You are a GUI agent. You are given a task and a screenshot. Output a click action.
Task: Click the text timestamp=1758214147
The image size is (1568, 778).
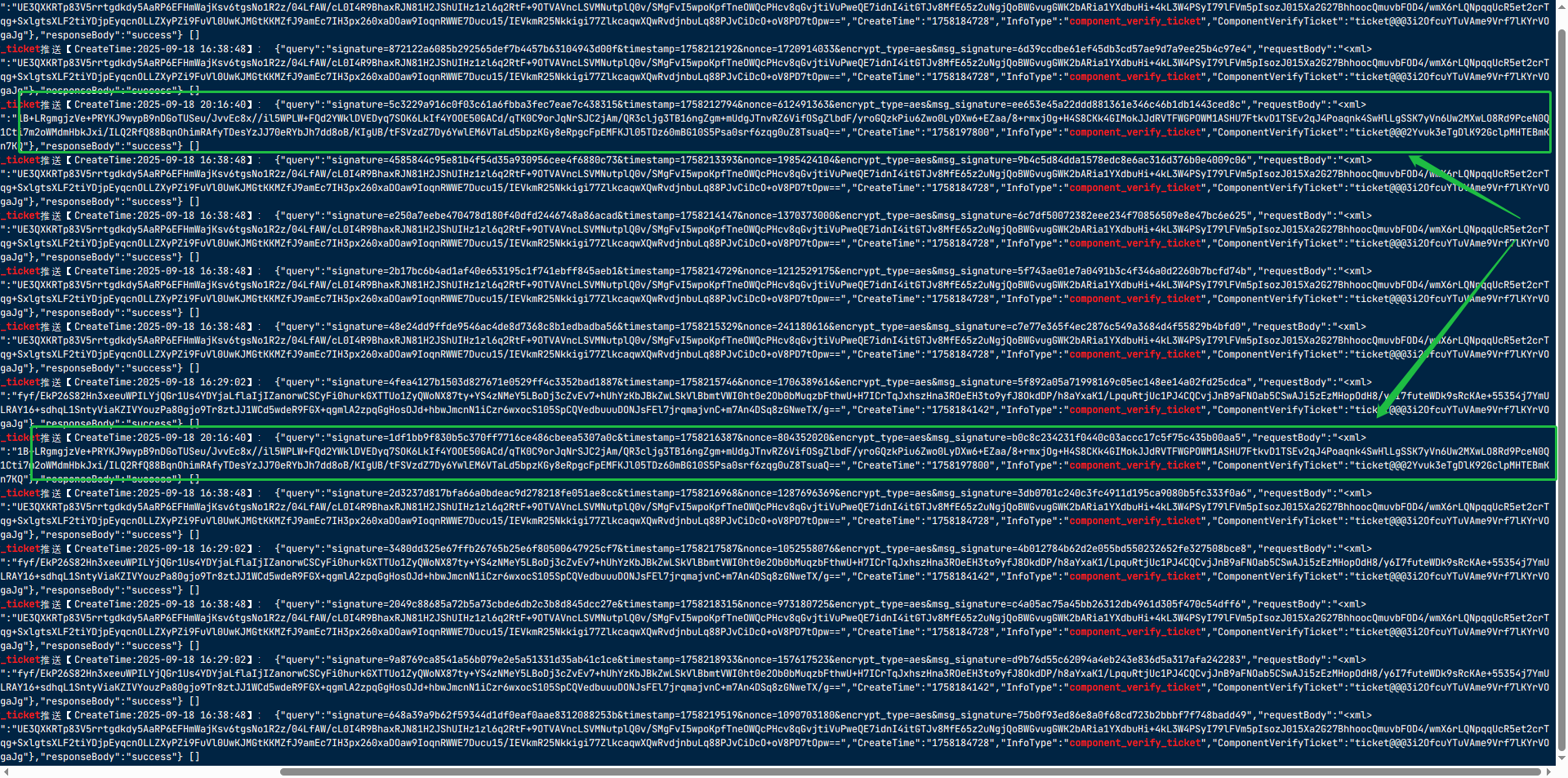click(x=680, y=216)
